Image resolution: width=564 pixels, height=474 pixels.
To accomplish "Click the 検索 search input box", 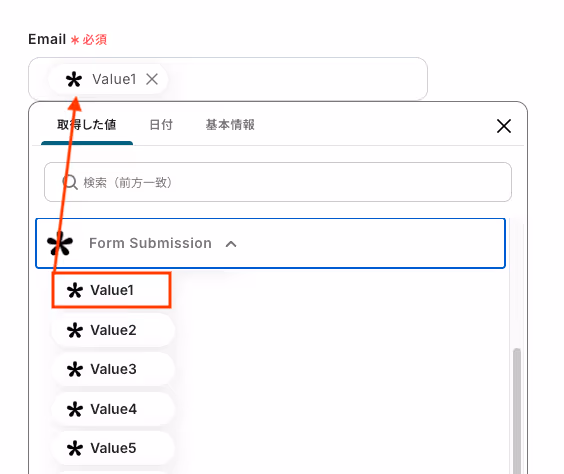I will point(278,182).
